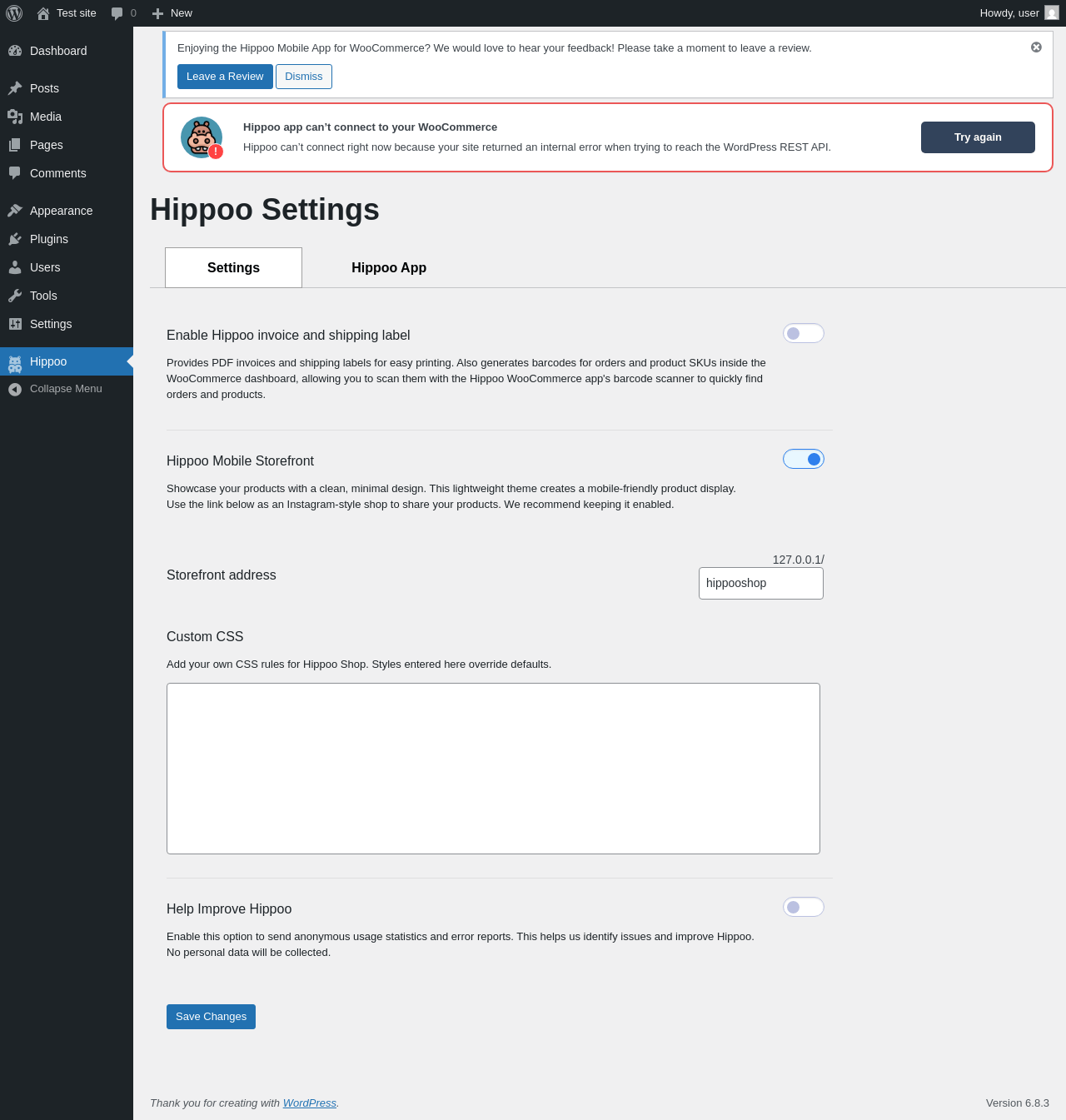Go to Plugins in the sidebar
Viewport: 1066px width, 1120px height.
tap(67, 239)
